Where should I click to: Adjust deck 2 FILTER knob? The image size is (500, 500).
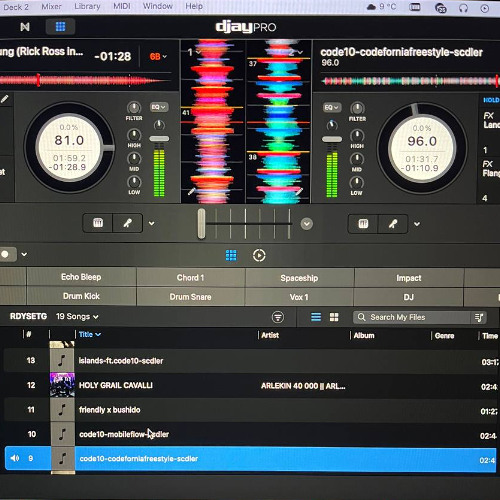tap(357, 108)
